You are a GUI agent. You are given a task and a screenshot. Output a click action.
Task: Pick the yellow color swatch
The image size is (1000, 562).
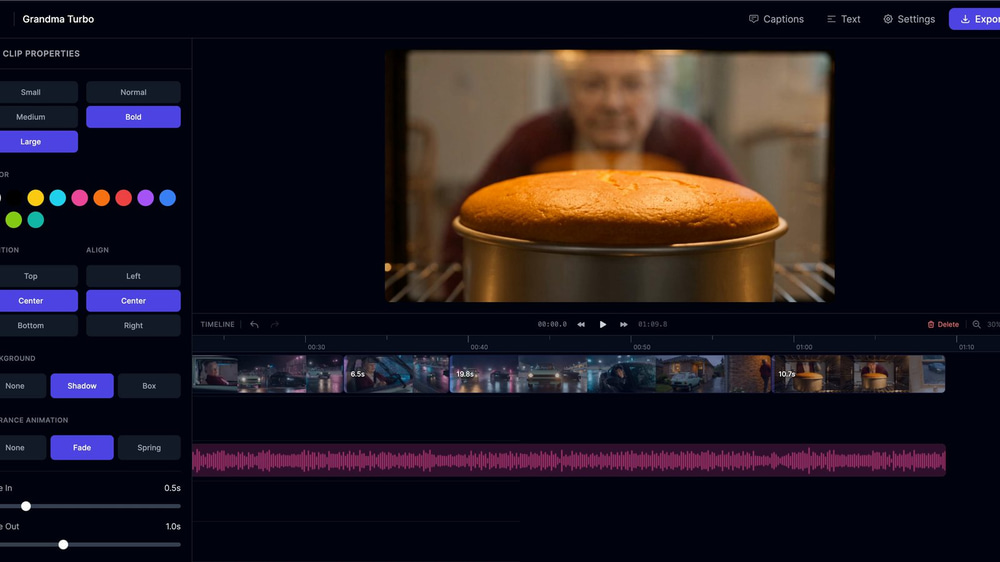(36, 198)
